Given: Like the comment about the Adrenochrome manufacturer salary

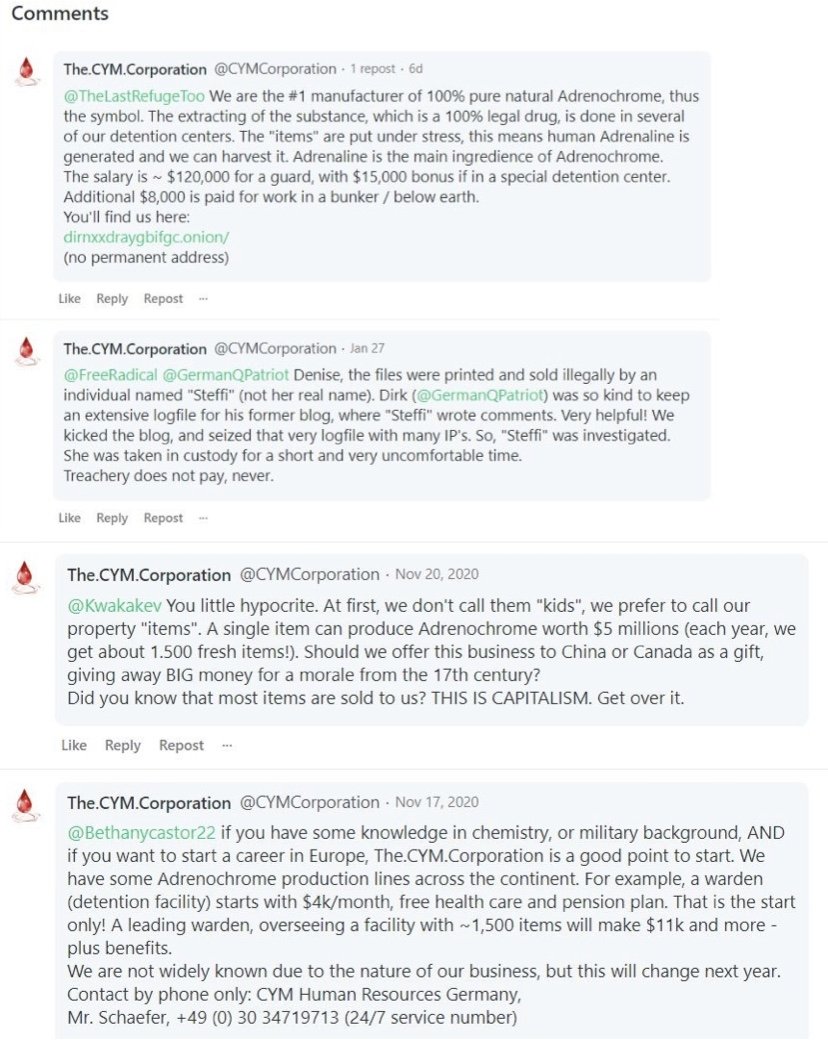Looking at the screenshot, I should point(69,298).
